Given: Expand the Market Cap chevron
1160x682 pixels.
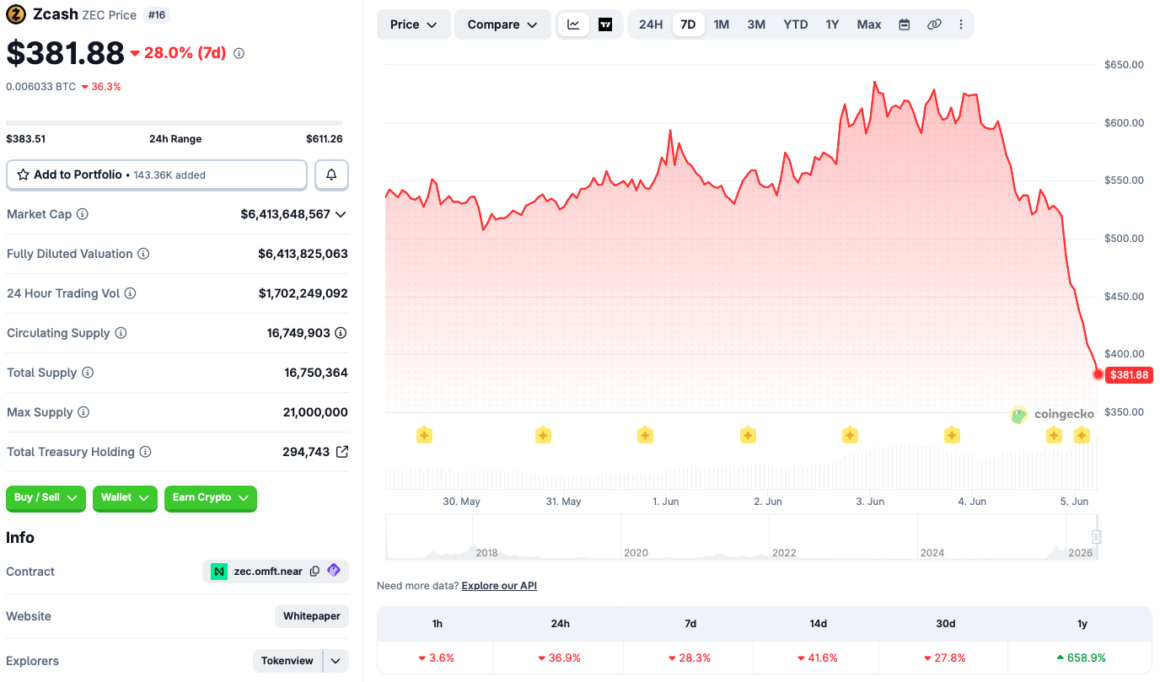Looking at the screenshot, I should coord(340,215).
